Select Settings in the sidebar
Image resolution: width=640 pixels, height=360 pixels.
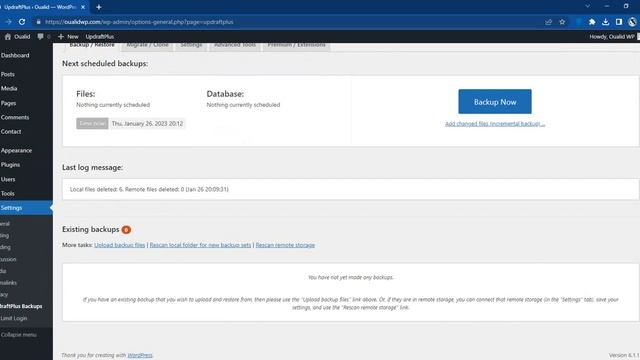pos(26,208)
